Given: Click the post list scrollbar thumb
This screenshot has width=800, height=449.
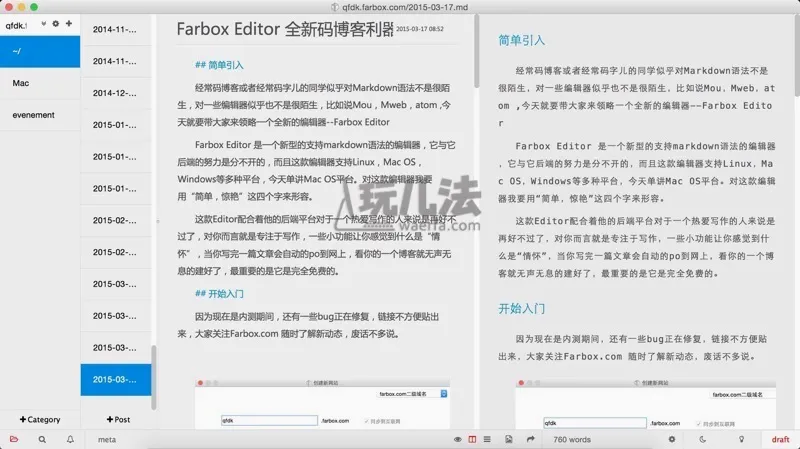Looking at the screenshot, I should (154, 378).
